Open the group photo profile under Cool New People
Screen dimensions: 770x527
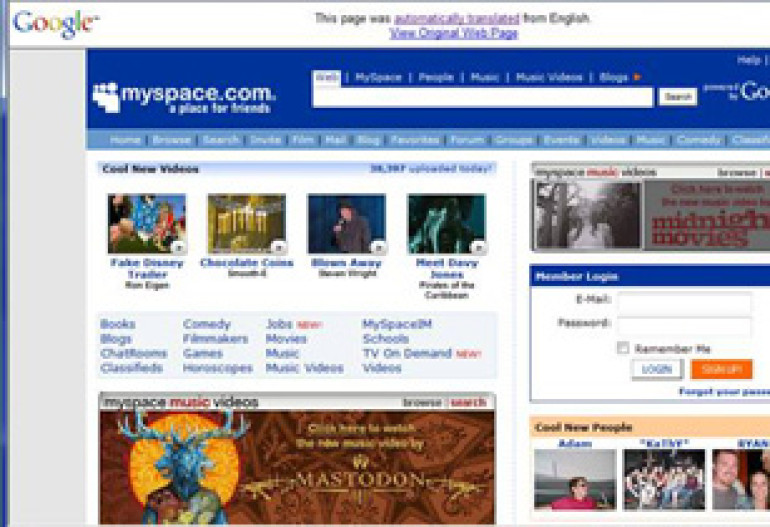point(663,479)
